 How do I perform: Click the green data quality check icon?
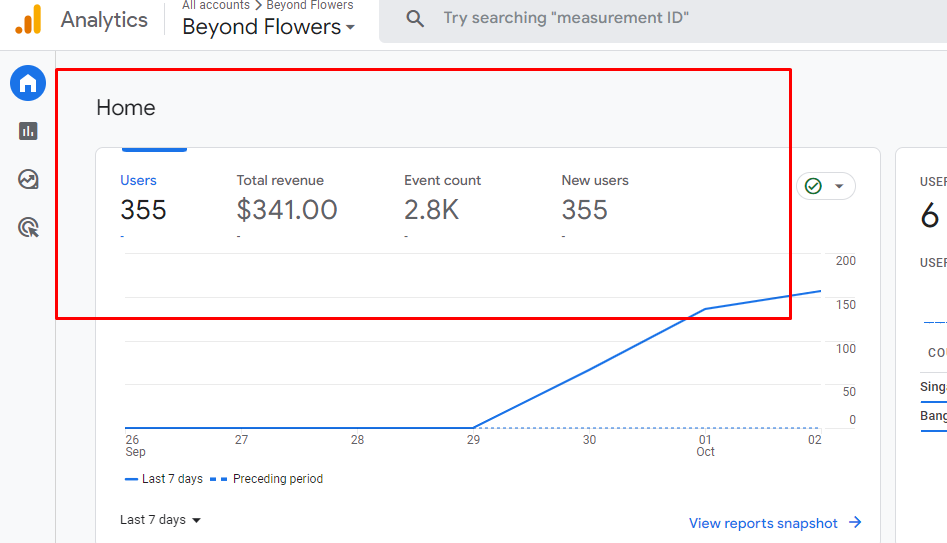[814, 186]
